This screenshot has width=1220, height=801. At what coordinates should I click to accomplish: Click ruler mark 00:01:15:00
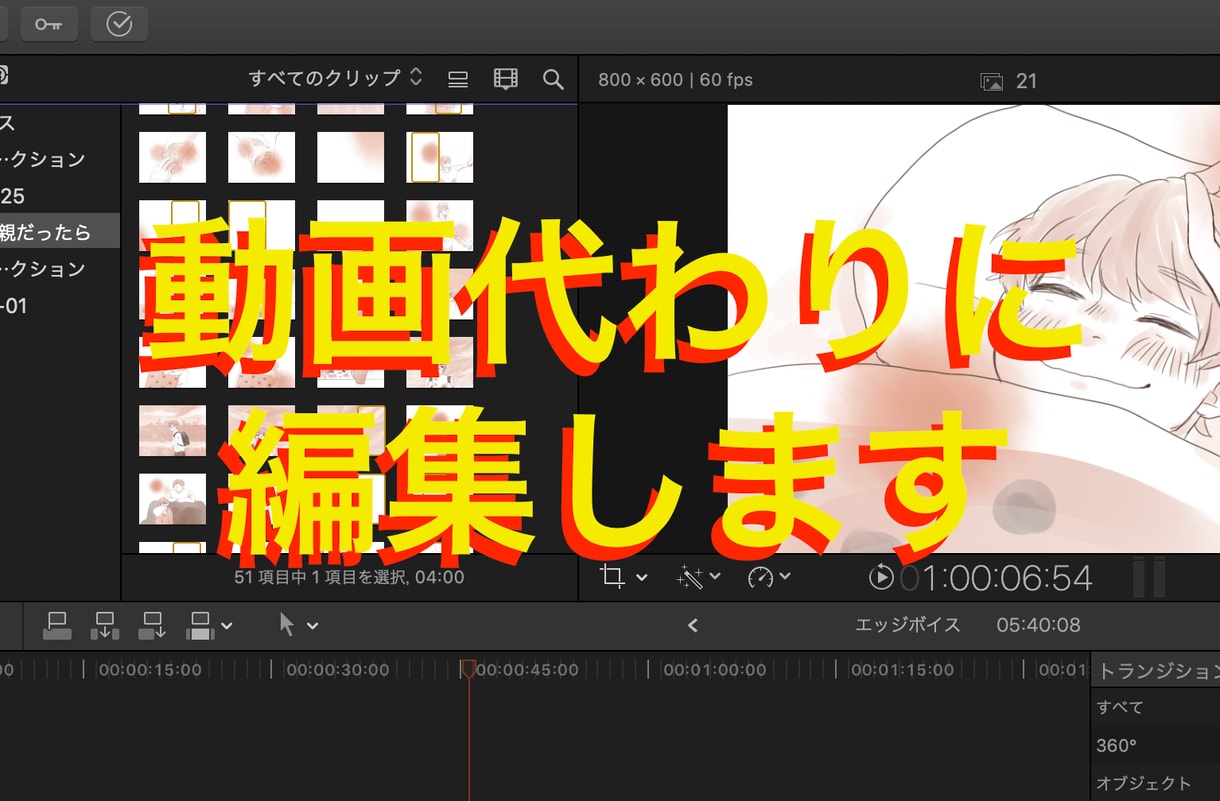(x=902, y=670)
